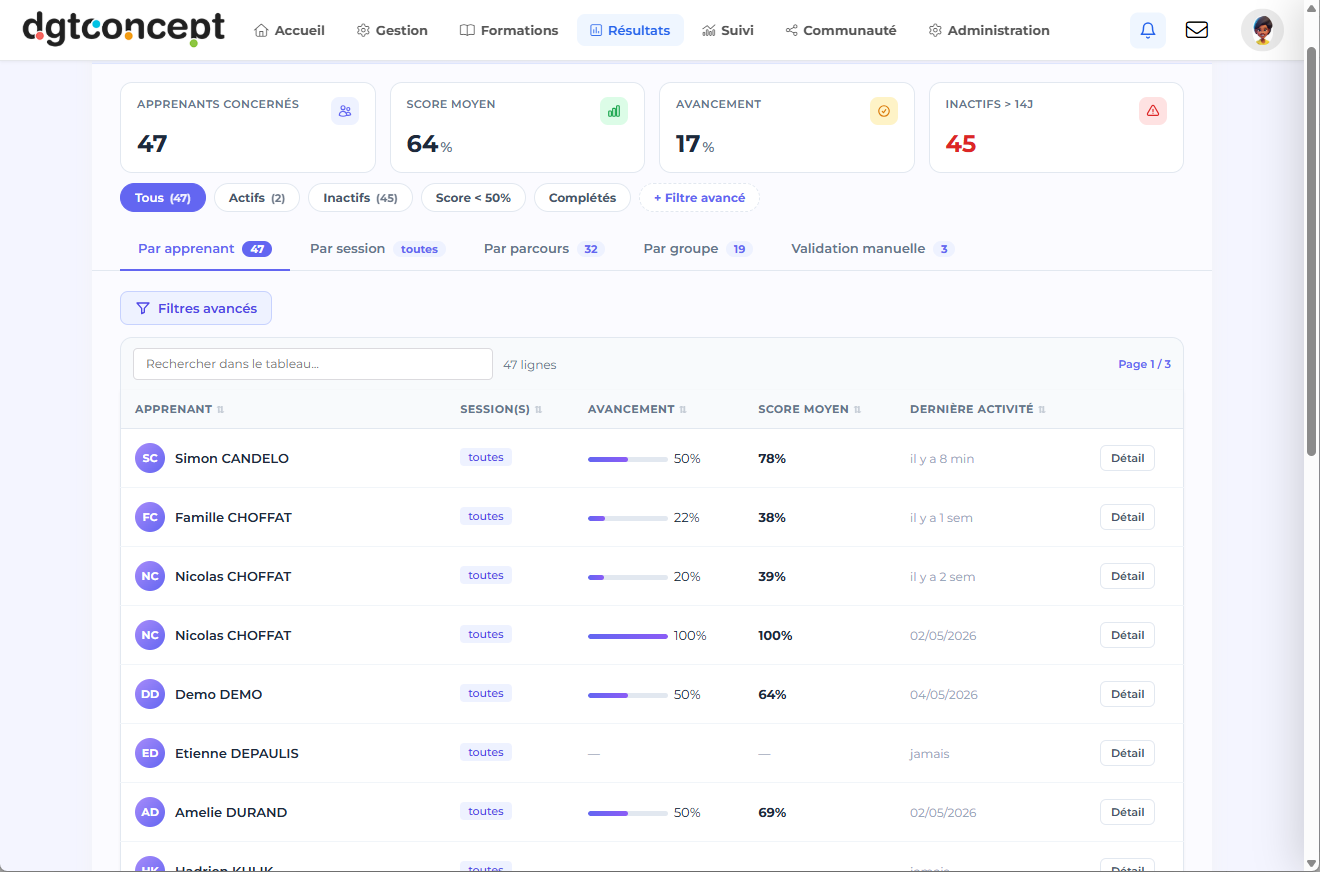Add a filter with + Filtre avancé
1320x872 pixels.
pos(699,198)
